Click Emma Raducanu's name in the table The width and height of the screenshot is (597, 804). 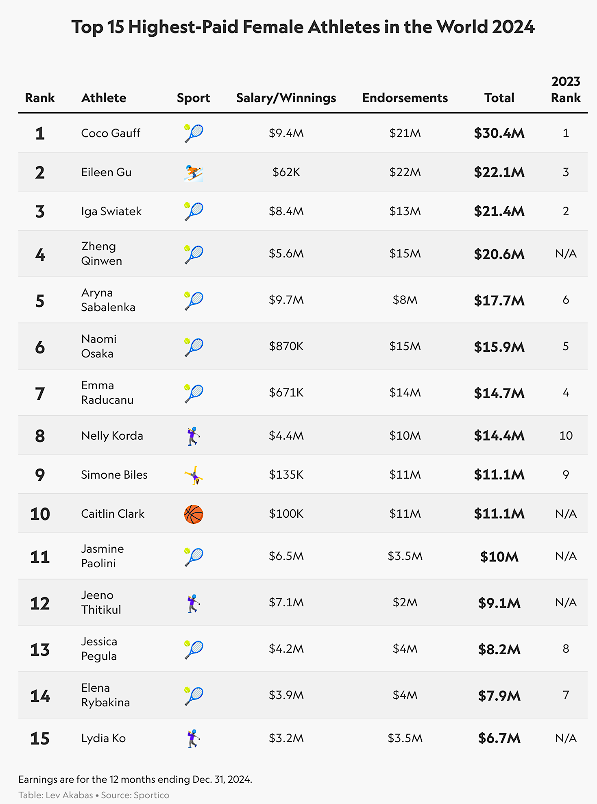coord(107,392)
